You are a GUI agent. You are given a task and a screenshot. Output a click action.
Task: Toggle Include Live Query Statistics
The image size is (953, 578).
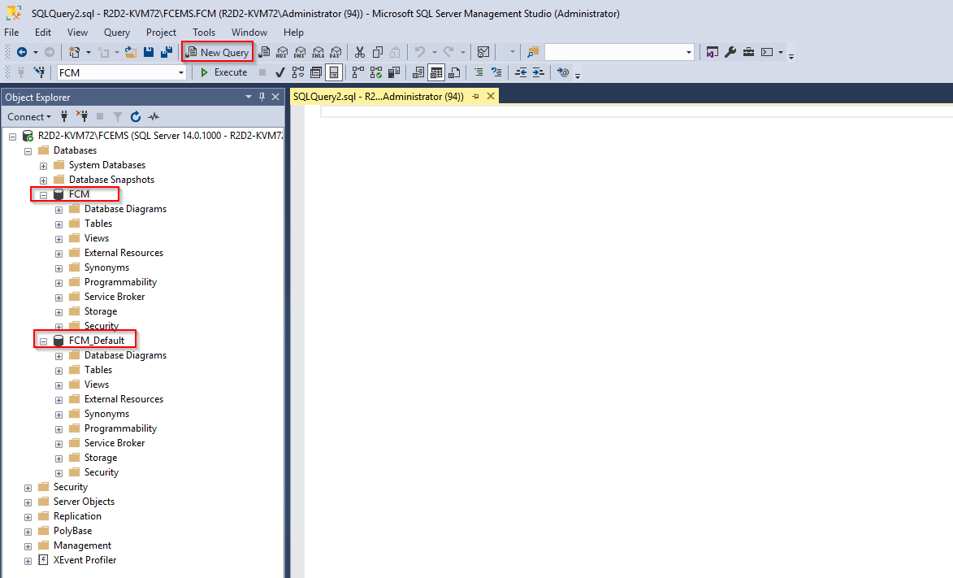pos(376,72)
